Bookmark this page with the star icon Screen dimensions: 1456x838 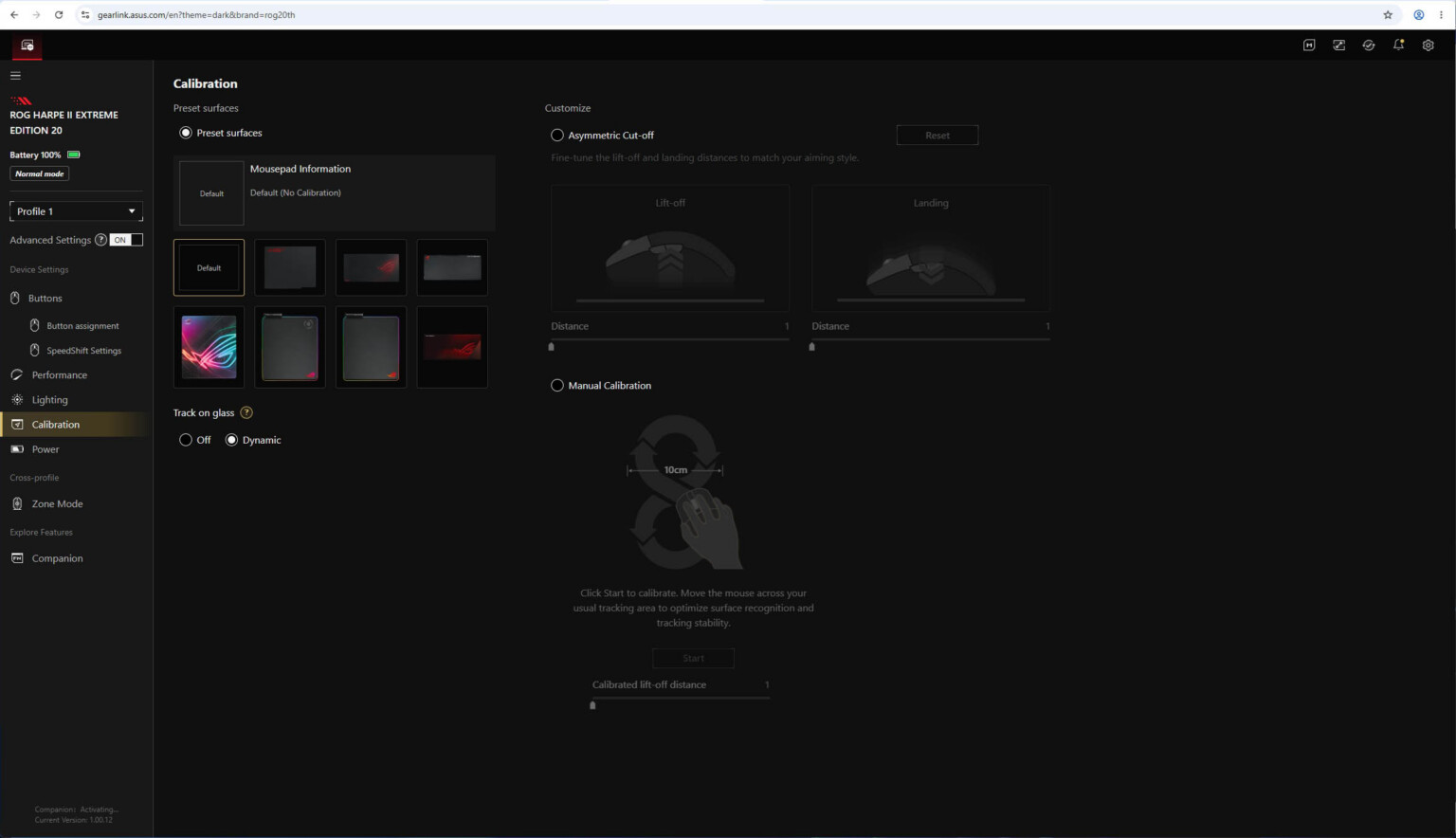(x=1388, y=14)
